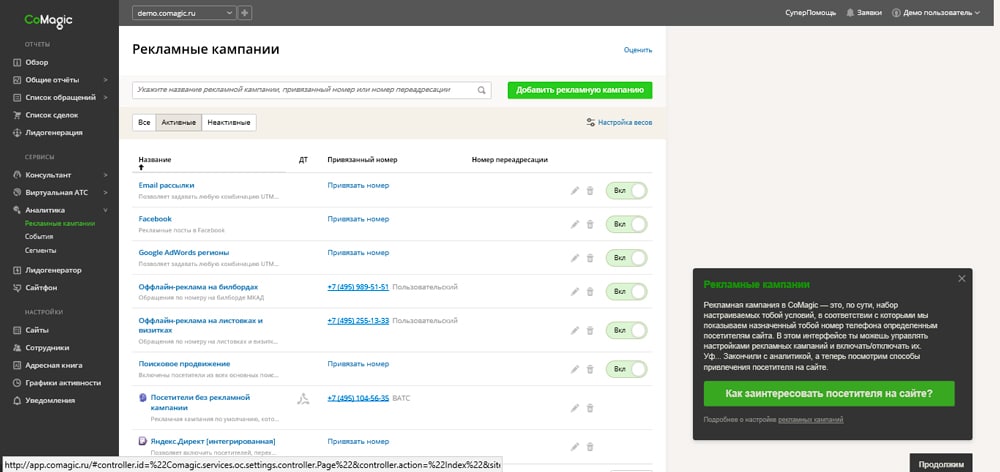Edit the Google AdWords регионы campaign
This screenshot has width=1000, height=472.
[x=575, y=258]
